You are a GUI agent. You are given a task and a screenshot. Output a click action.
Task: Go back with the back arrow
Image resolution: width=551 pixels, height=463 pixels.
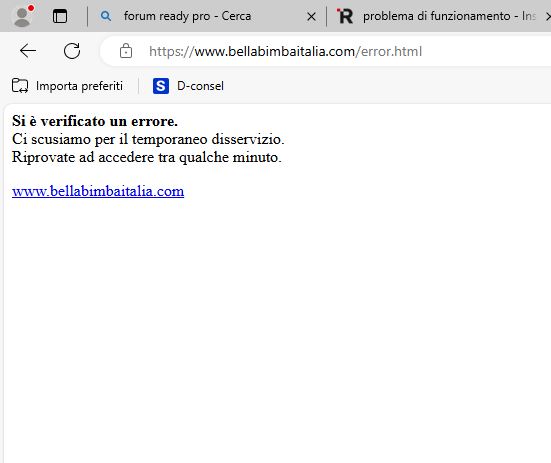[x=28, y=51]
